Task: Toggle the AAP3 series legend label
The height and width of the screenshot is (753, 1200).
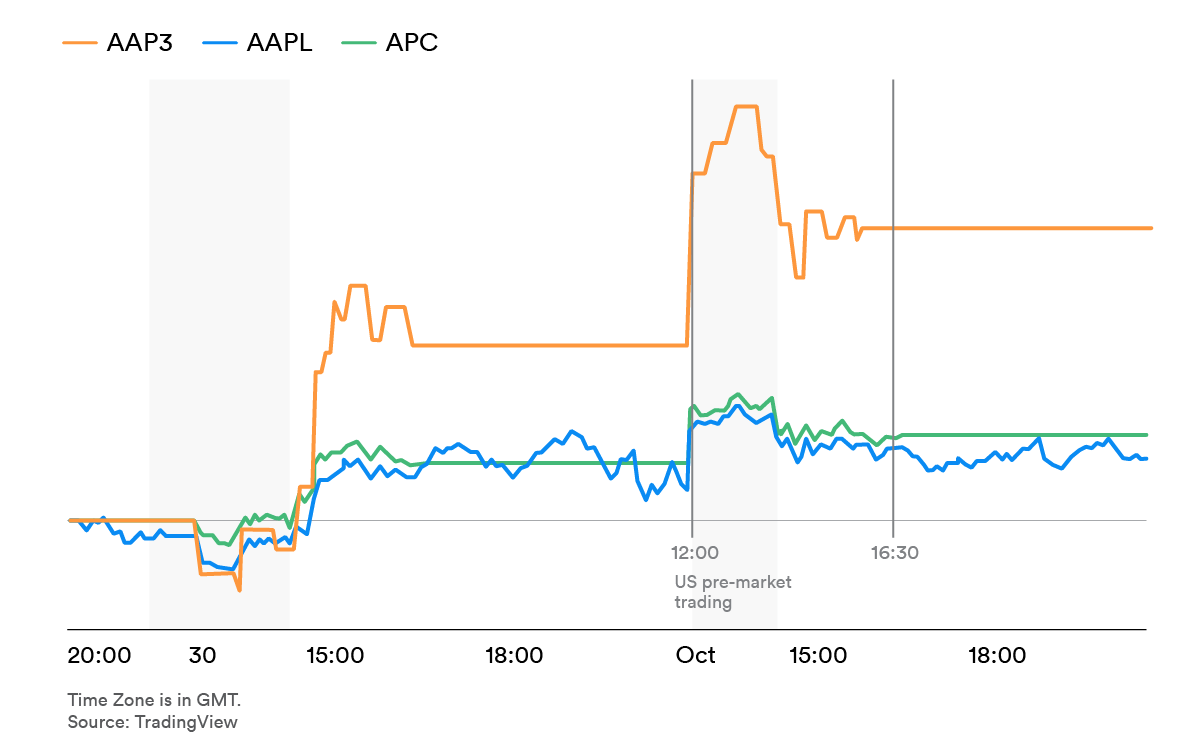Action: point(139,43)
